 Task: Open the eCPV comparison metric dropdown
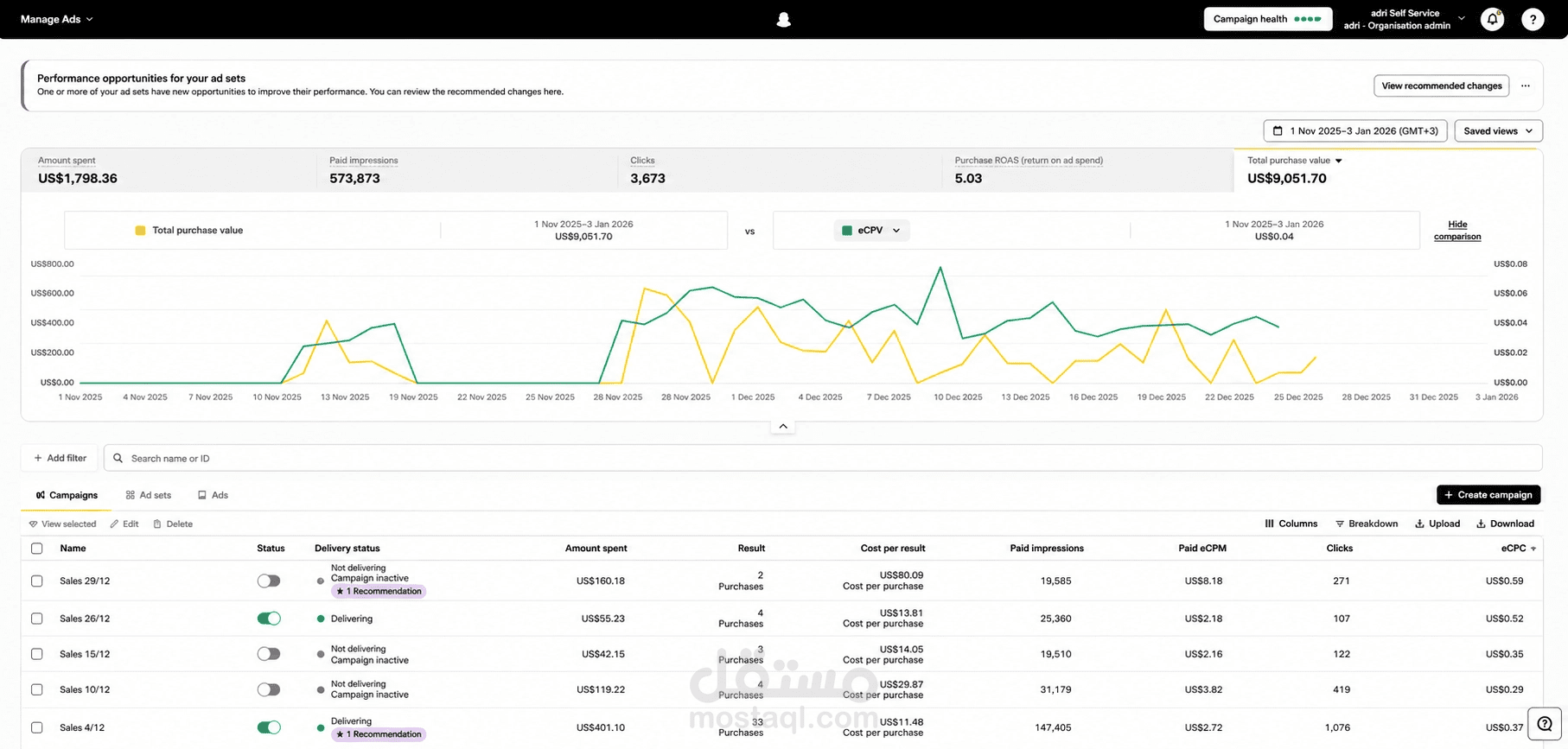pyautogui.click(x=872, y=231)
